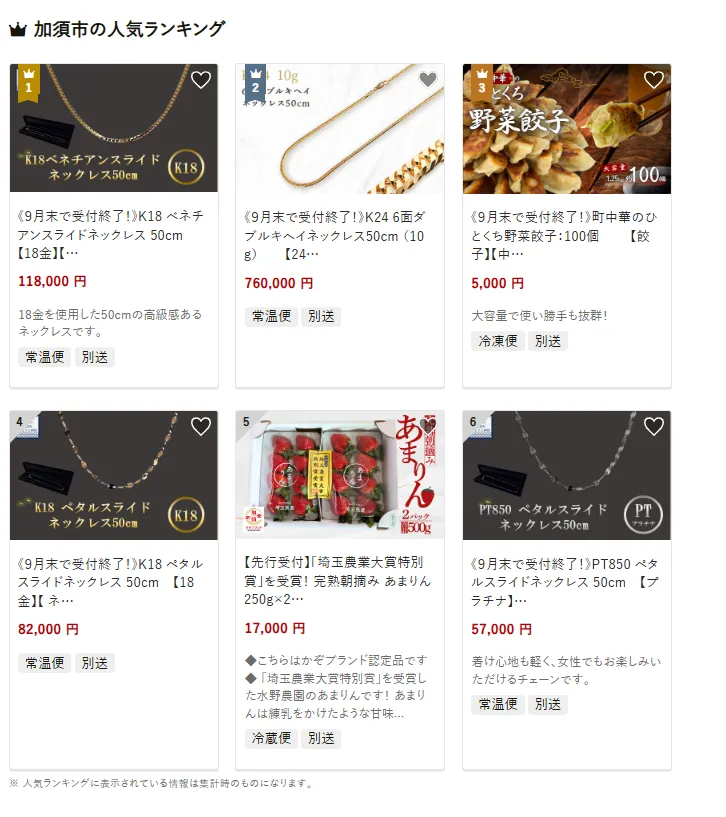Screen dimensions: 726x817
Task: Click 冷凍便 tag on gyoza item
Action: click(498, 341)
